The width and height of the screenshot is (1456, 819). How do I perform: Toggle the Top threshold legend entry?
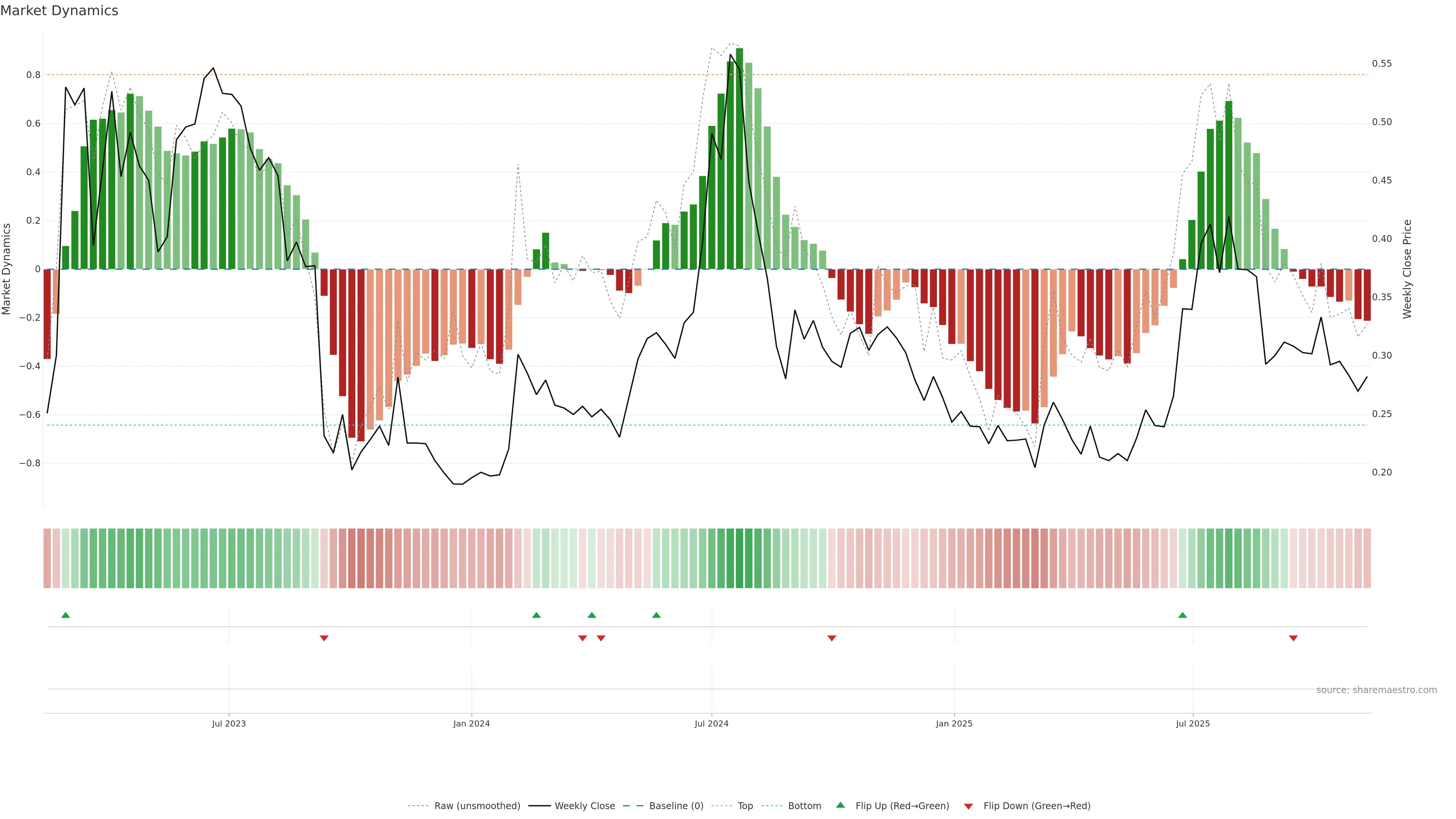[x=745, y=806]
